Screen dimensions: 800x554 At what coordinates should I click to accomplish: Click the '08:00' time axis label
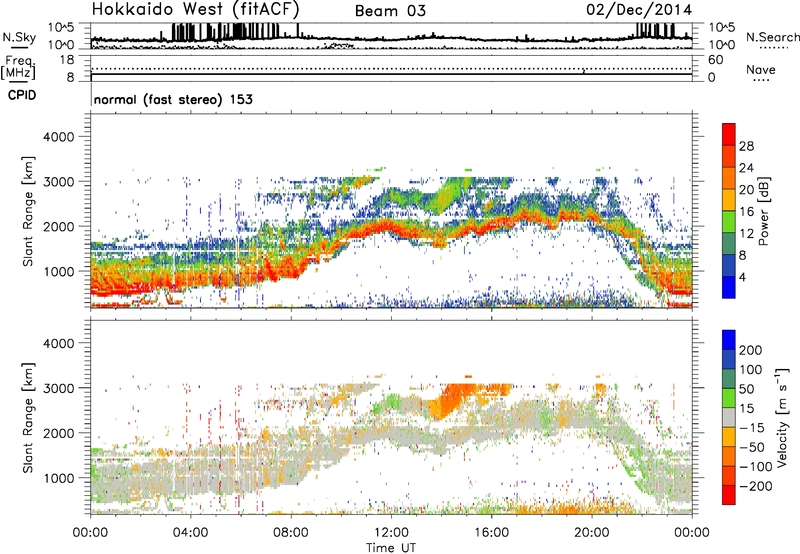coord(291,533)
